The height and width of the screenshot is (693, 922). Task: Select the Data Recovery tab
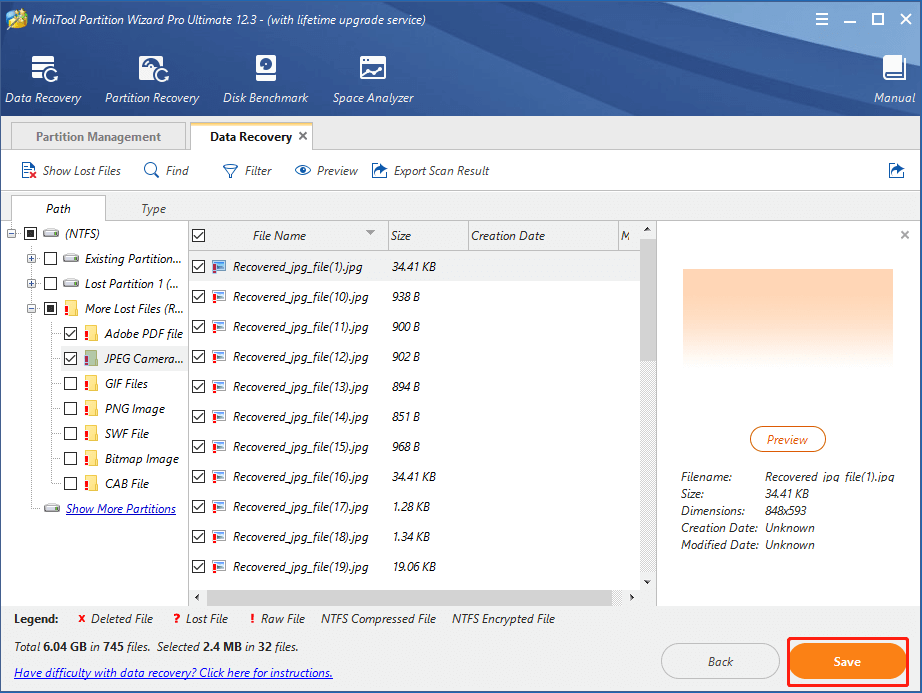point(250,136)
